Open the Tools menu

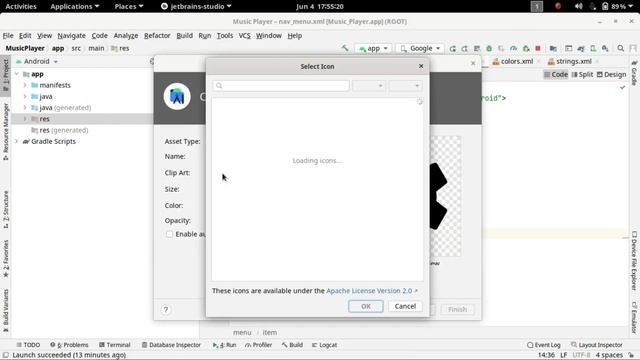(x=224, y=36)
